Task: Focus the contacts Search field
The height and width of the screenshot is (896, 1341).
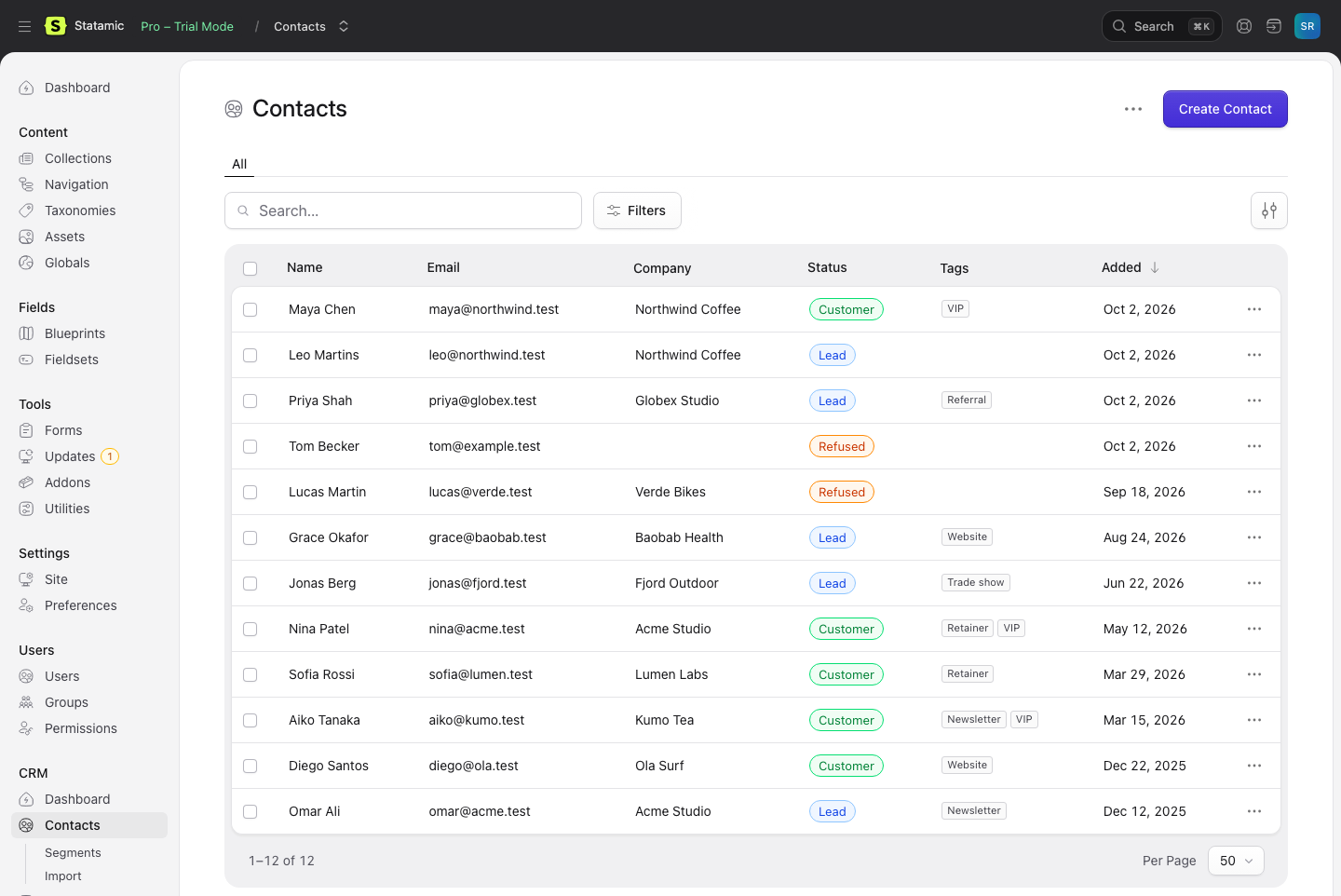Action: [403, 210]
